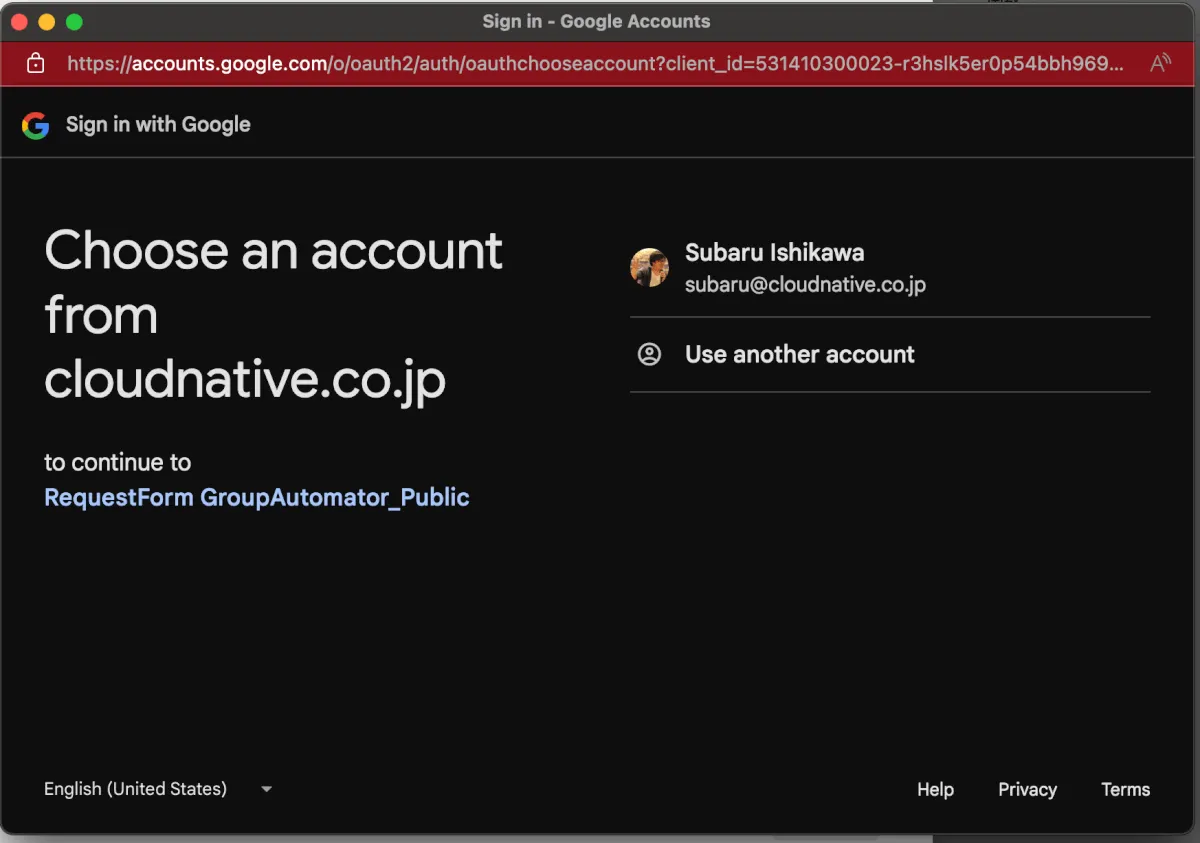Click the person icon beside Use another account

pyautogui.click(x=649, y=354)
